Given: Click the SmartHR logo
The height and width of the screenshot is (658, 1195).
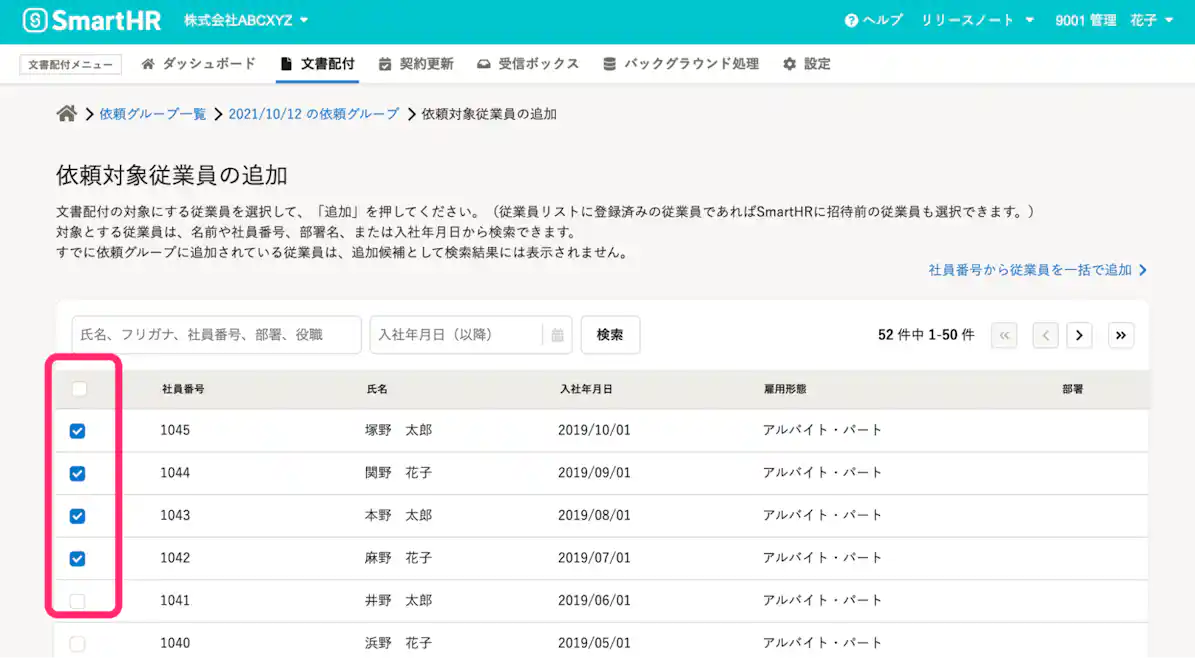Looking at the screenshot, I should coord(88,19).
